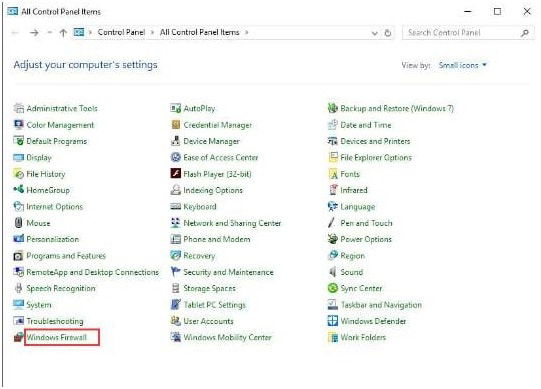Open the Infrared link
541x389 pixels.
tap(354, 190)
